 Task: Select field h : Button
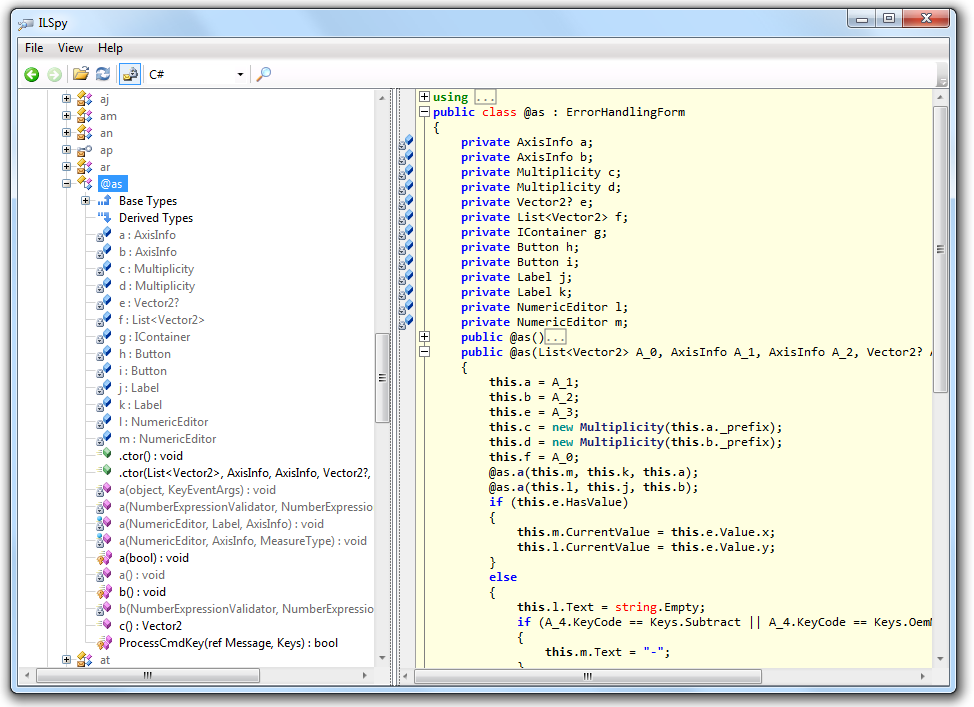[145, 354]
